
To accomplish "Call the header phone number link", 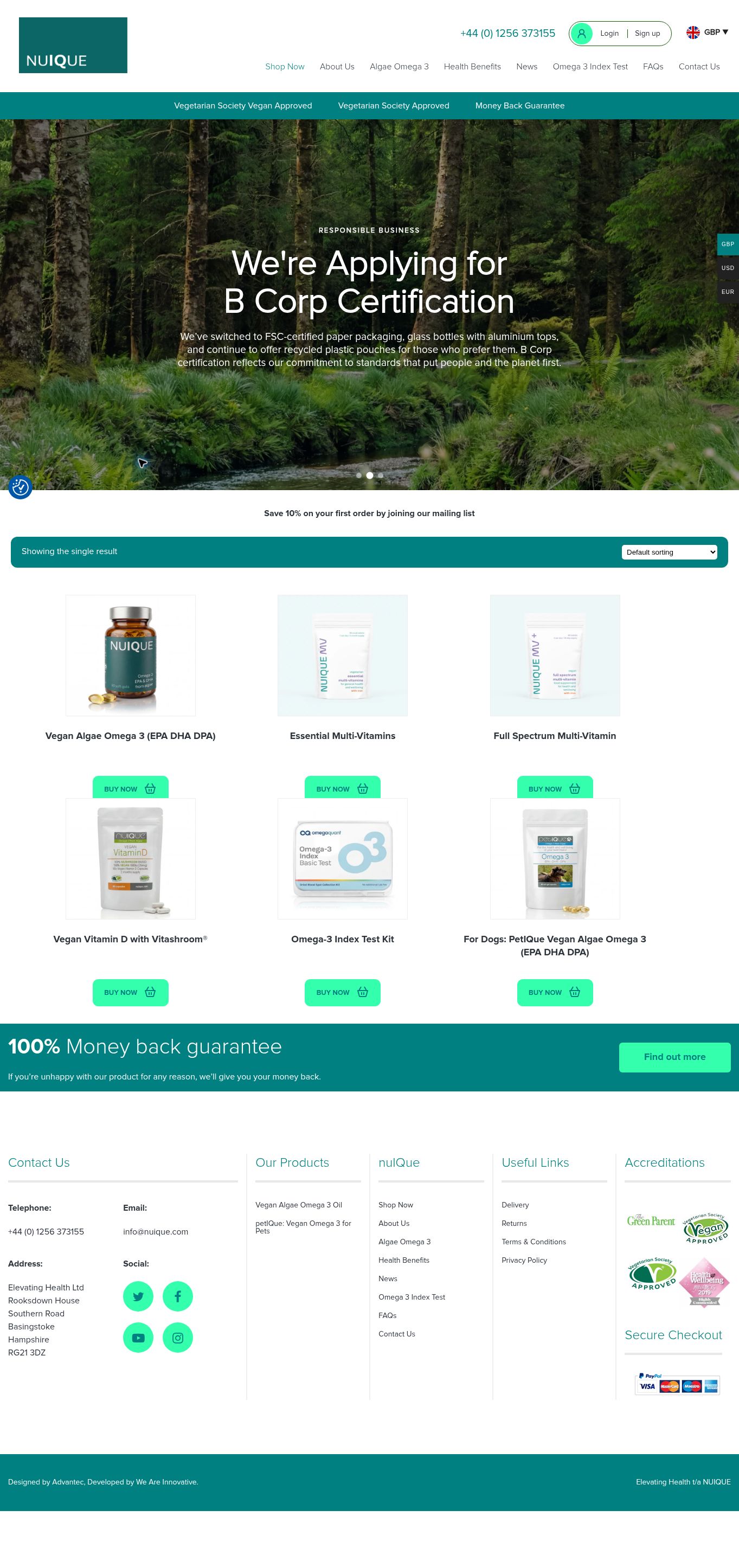I will [507, 34].
